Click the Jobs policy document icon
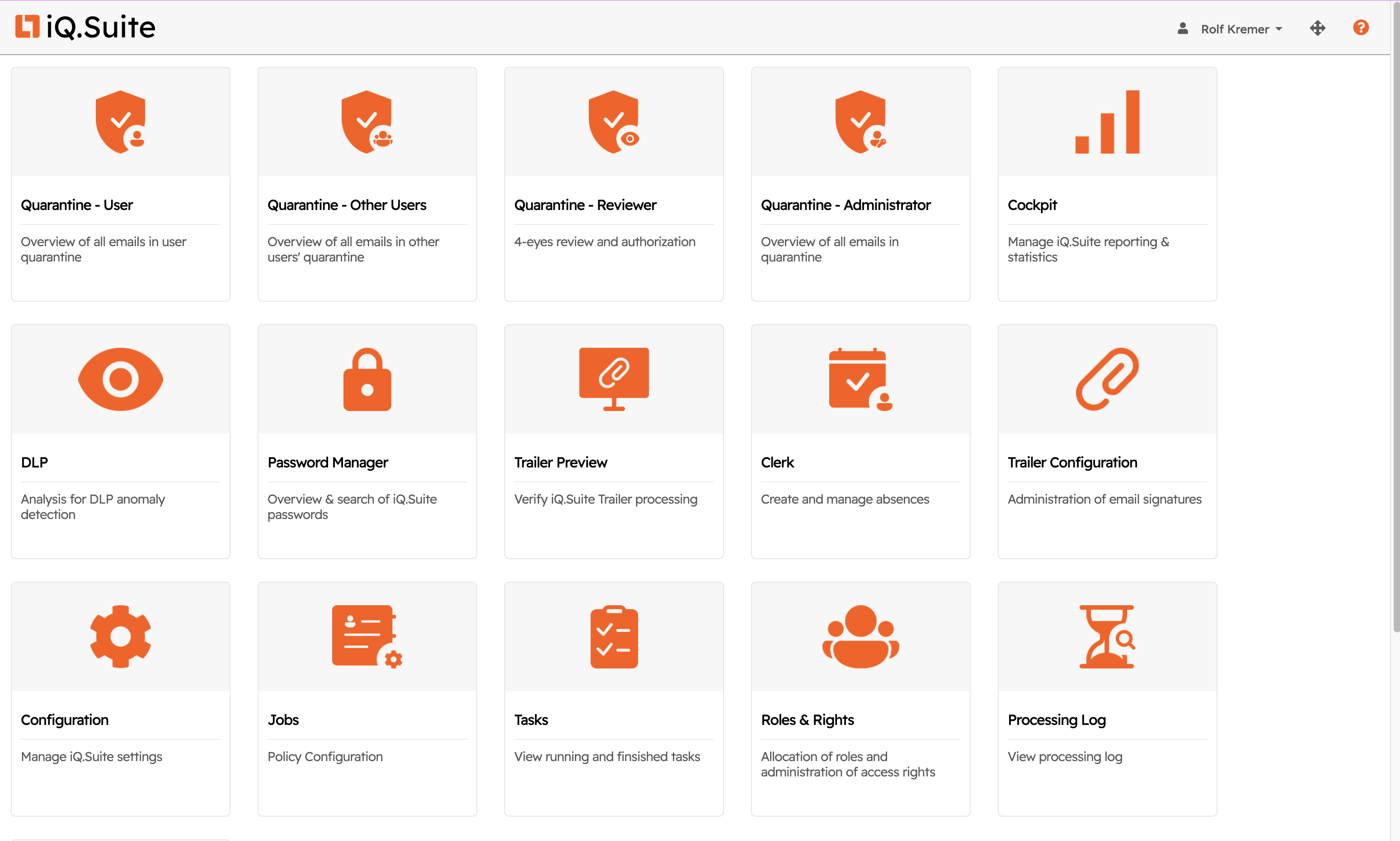Viewport: 1400px width, 841px height. [x=367, y=636]
